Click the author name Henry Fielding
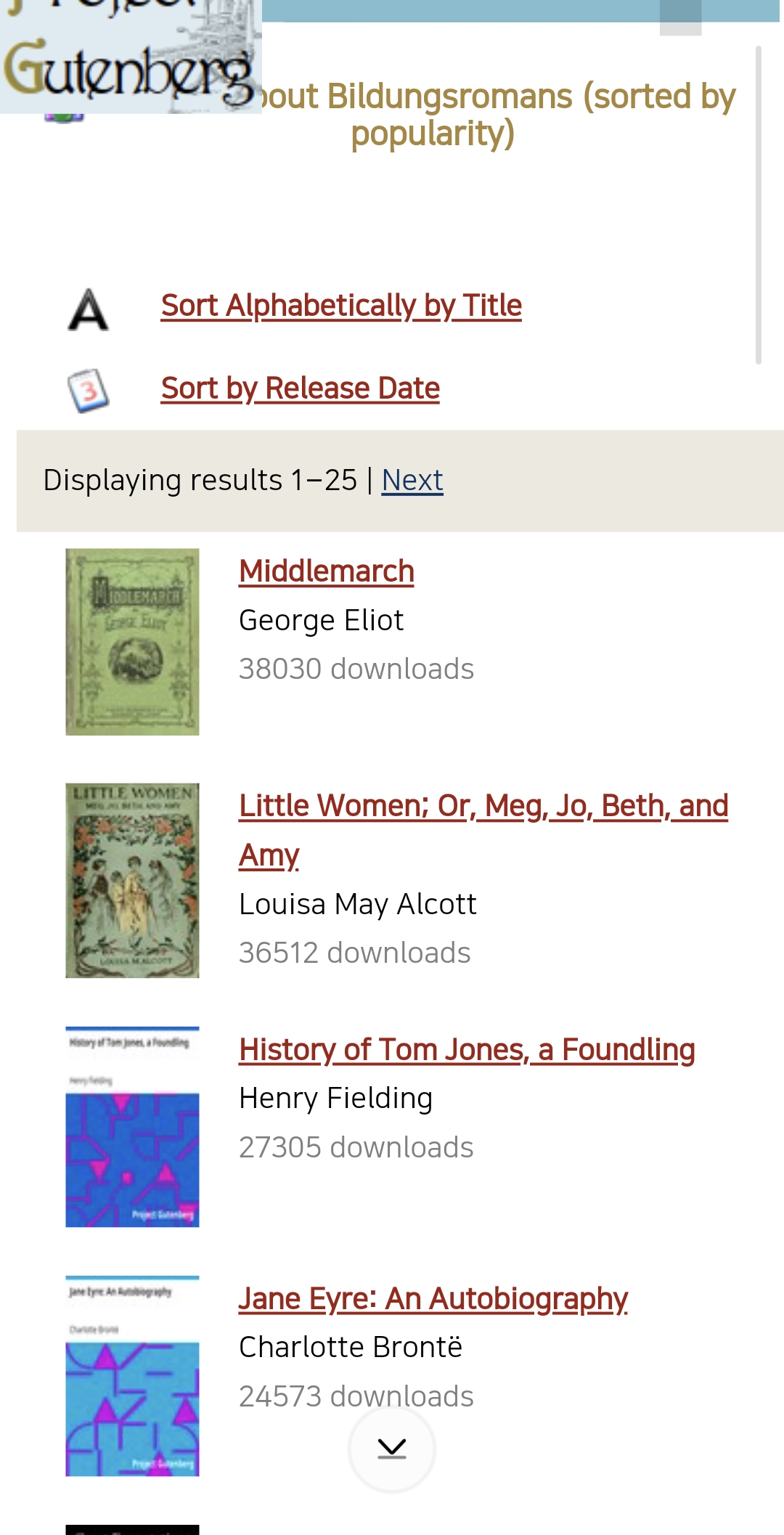 pyautogui.click(x=335, y=1098)
